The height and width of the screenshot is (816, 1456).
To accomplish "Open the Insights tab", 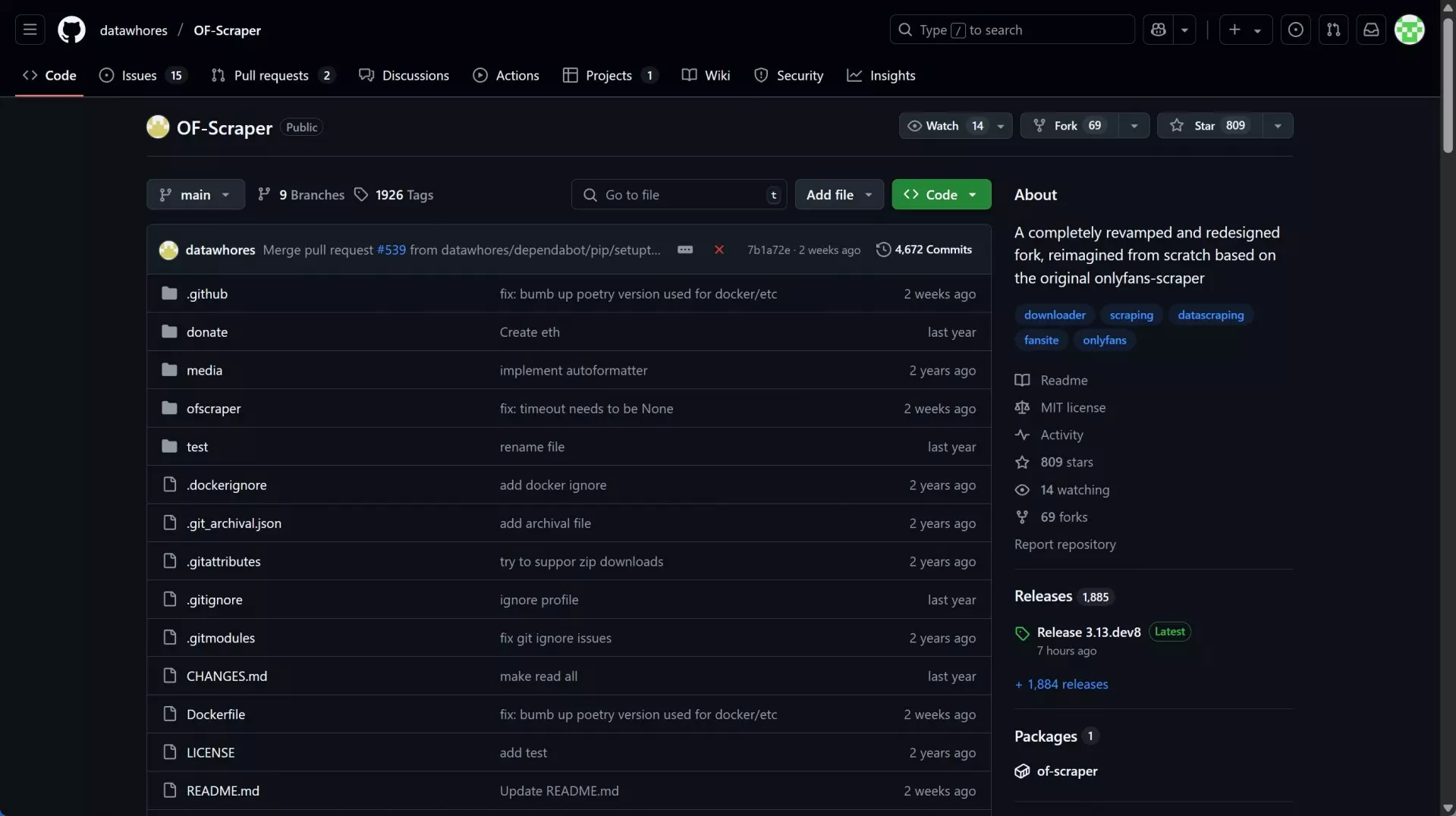I will (x=881, y=75).
